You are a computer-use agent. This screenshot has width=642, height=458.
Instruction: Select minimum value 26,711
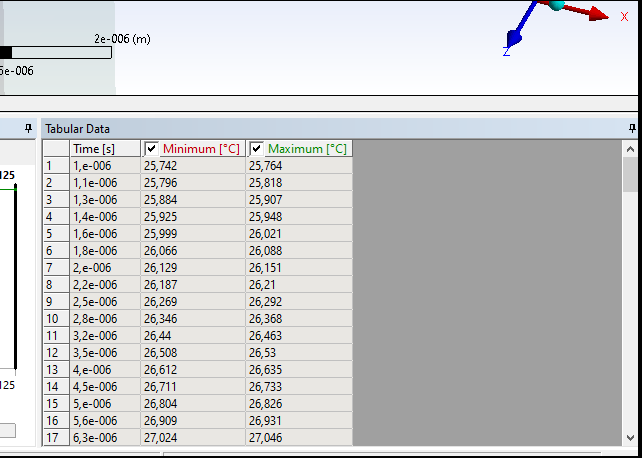193,387
